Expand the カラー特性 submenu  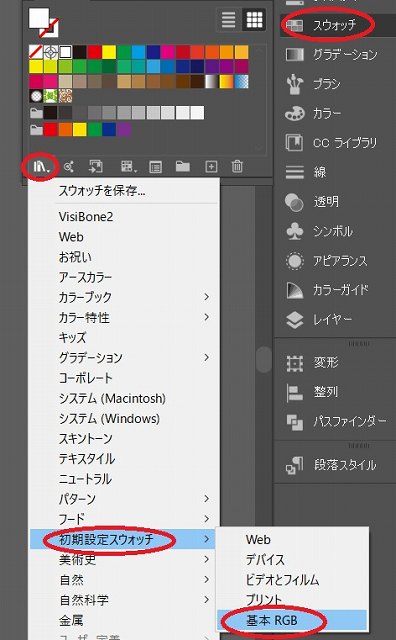click(124, 318)
